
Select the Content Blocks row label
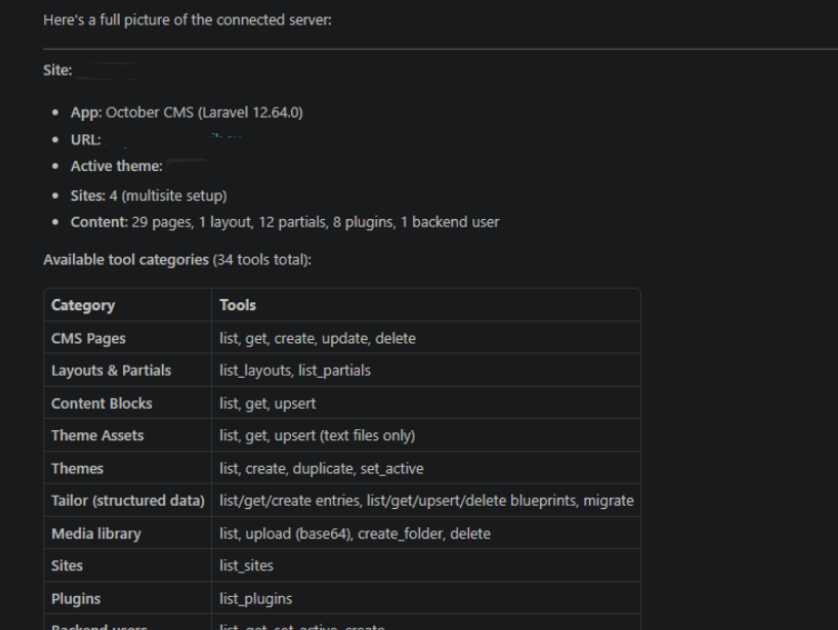[x=102, y=403]
